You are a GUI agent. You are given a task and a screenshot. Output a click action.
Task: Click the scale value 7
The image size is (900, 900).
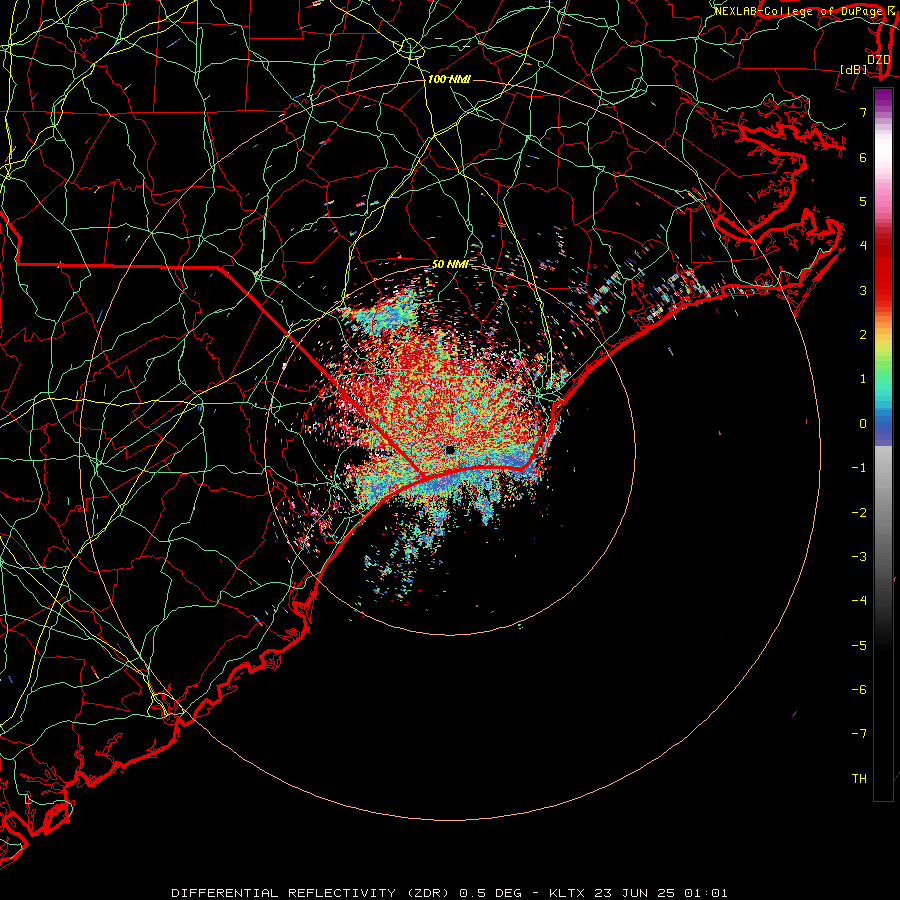point(863,112)
